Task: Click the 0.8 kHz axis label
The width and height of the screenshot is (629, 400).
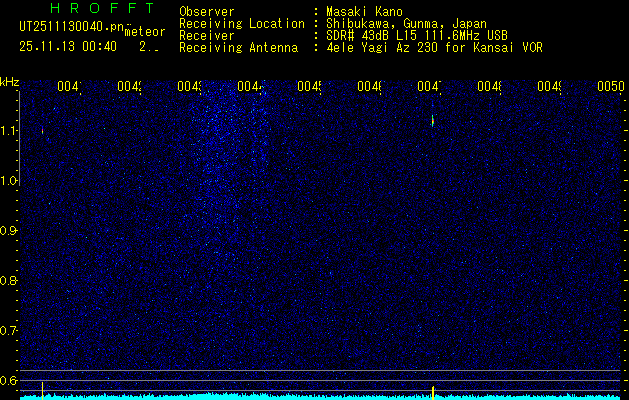Action: 8,280
